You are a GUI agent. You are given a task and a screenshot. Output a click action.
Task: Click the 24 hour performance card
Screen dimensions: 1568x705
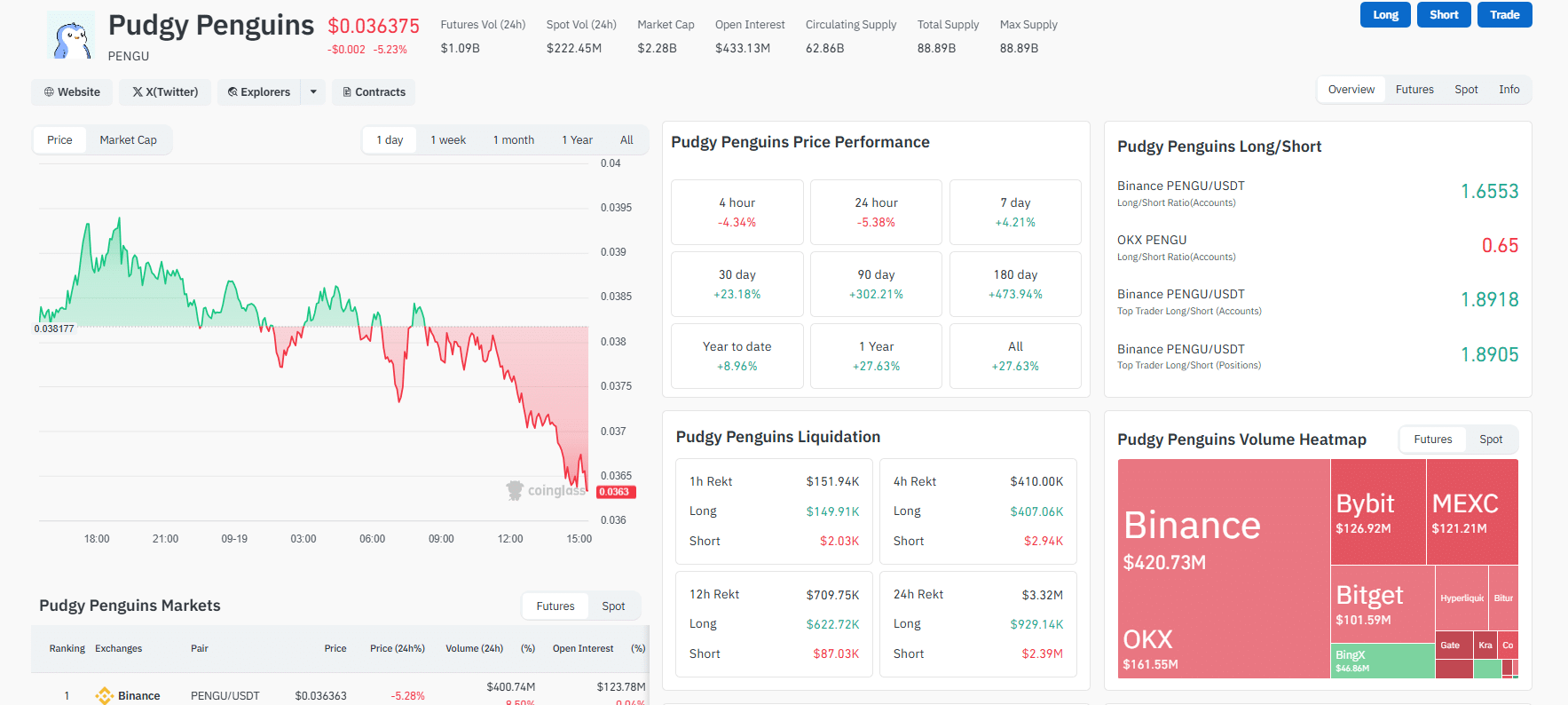click(x=876, y=212)
